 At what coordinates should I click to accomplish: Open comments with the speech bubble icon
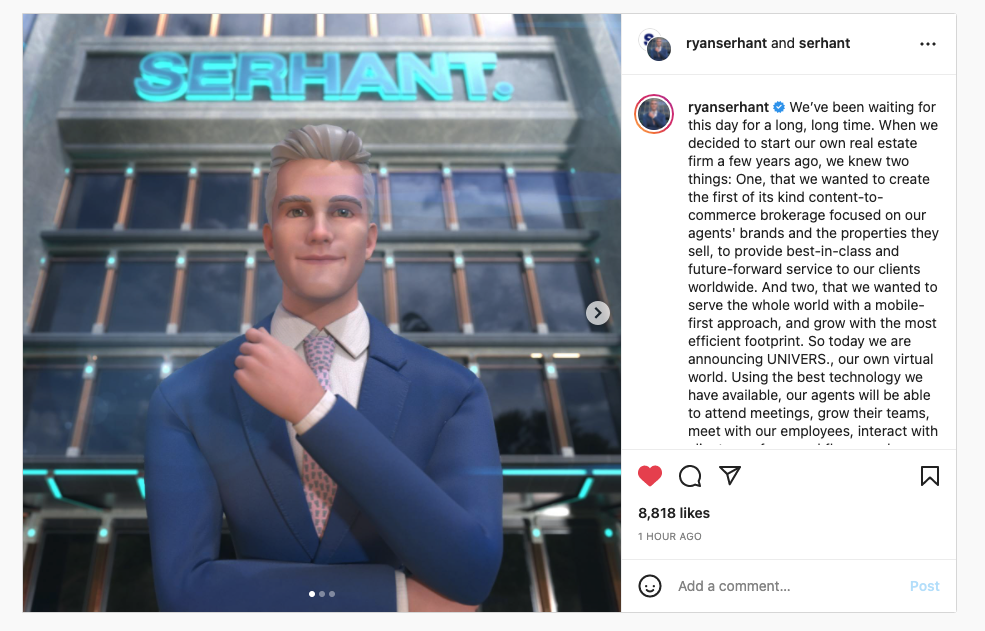click(690, 476)
